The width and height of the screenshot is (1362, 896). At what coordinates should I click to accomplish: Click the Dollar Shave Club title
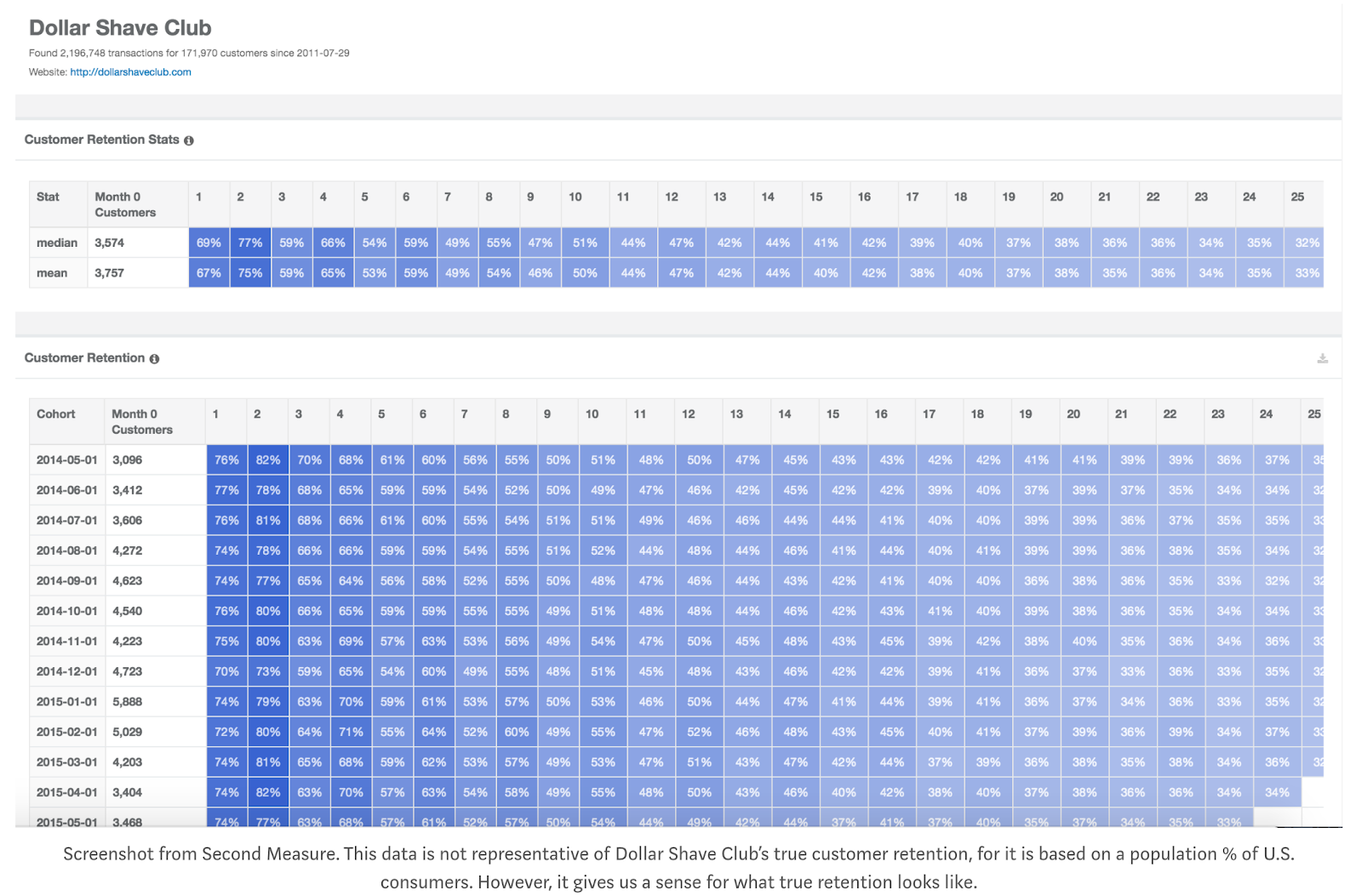tap(120, 28)
